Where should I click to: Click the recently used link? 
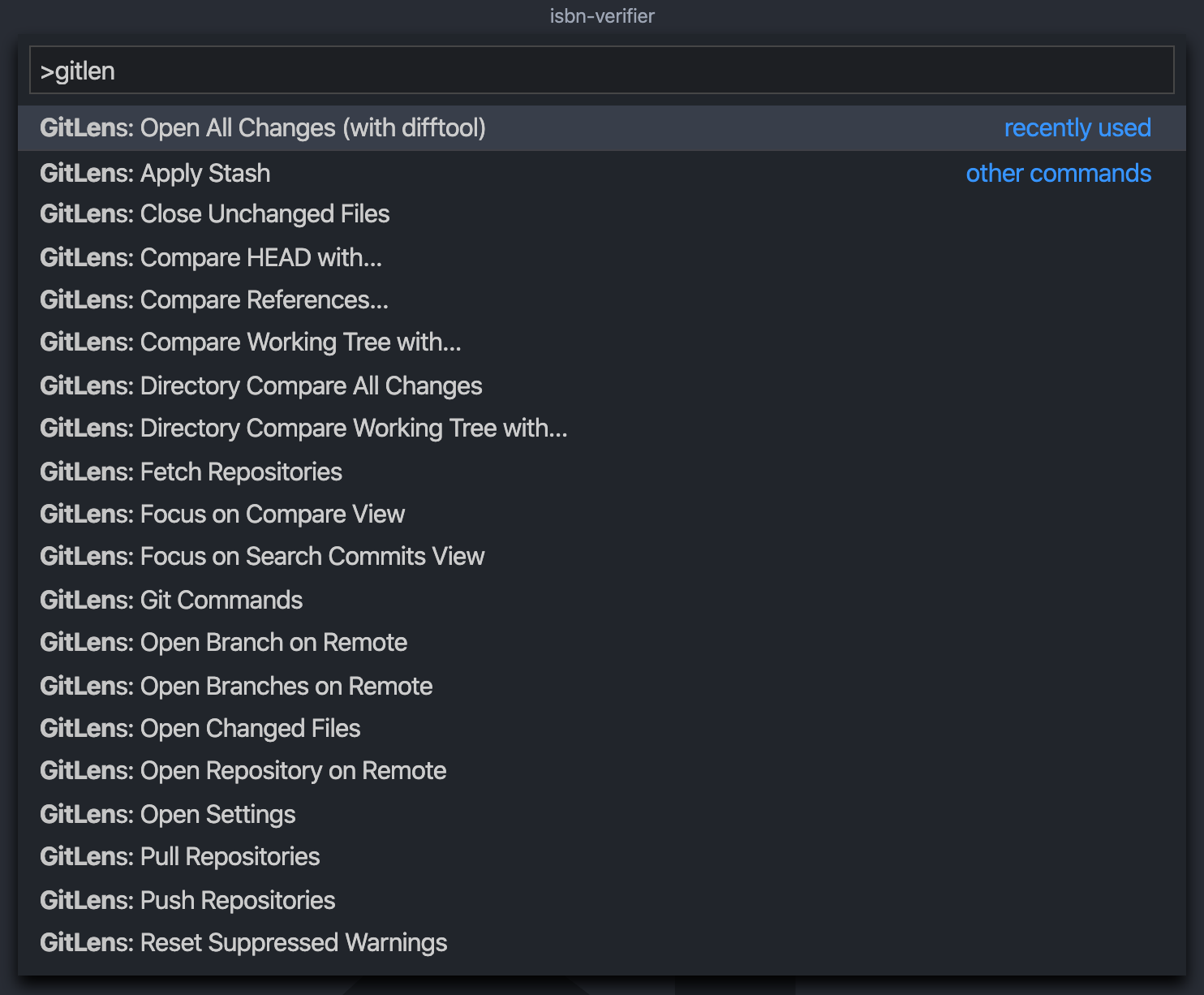[x=1077, y=127]
